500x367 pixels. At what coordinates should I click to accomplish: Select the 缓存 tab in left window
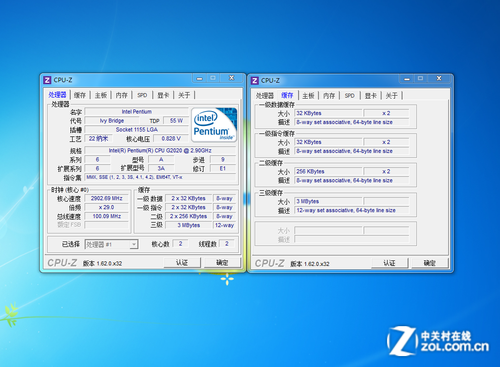click(x=80, y=95)
